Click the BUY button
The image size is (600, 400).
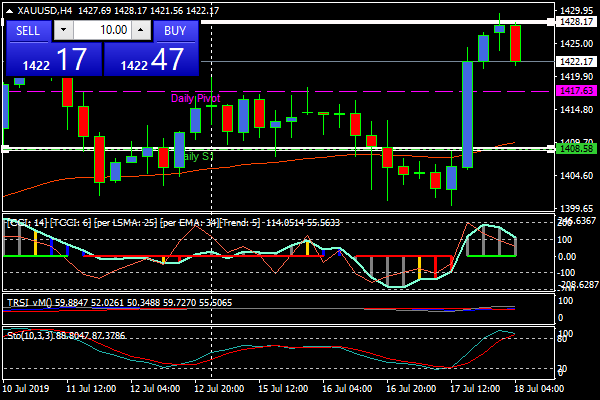tap(175, 30)
